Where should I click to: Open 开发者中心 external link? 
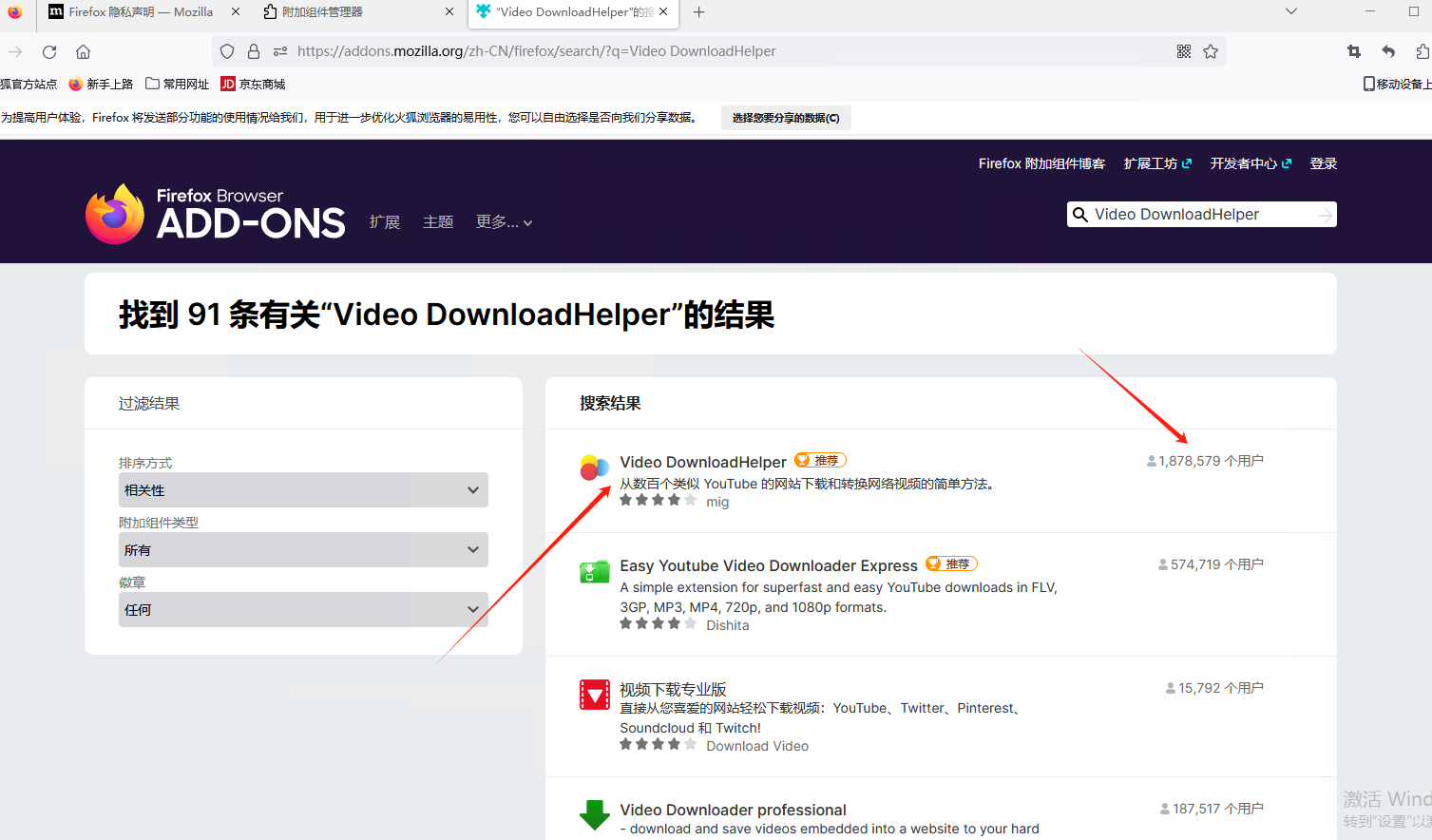tap(1251, 163)
